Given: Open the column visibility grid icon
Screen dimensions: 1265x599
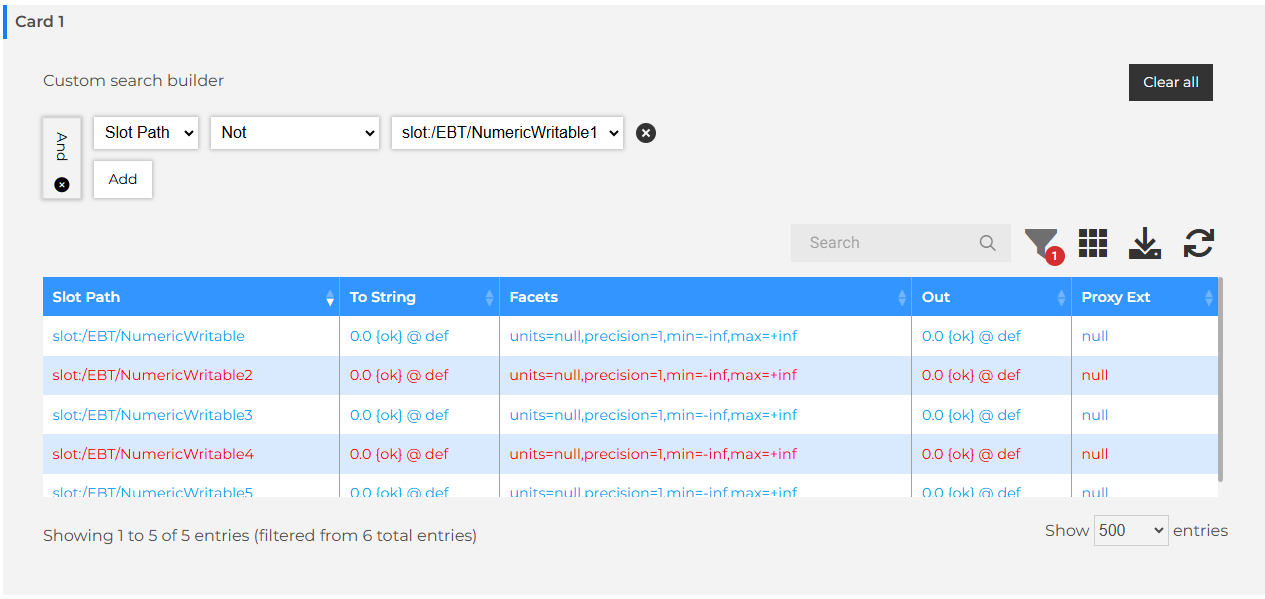Looking at the screenshot, I should [1093, 243].
